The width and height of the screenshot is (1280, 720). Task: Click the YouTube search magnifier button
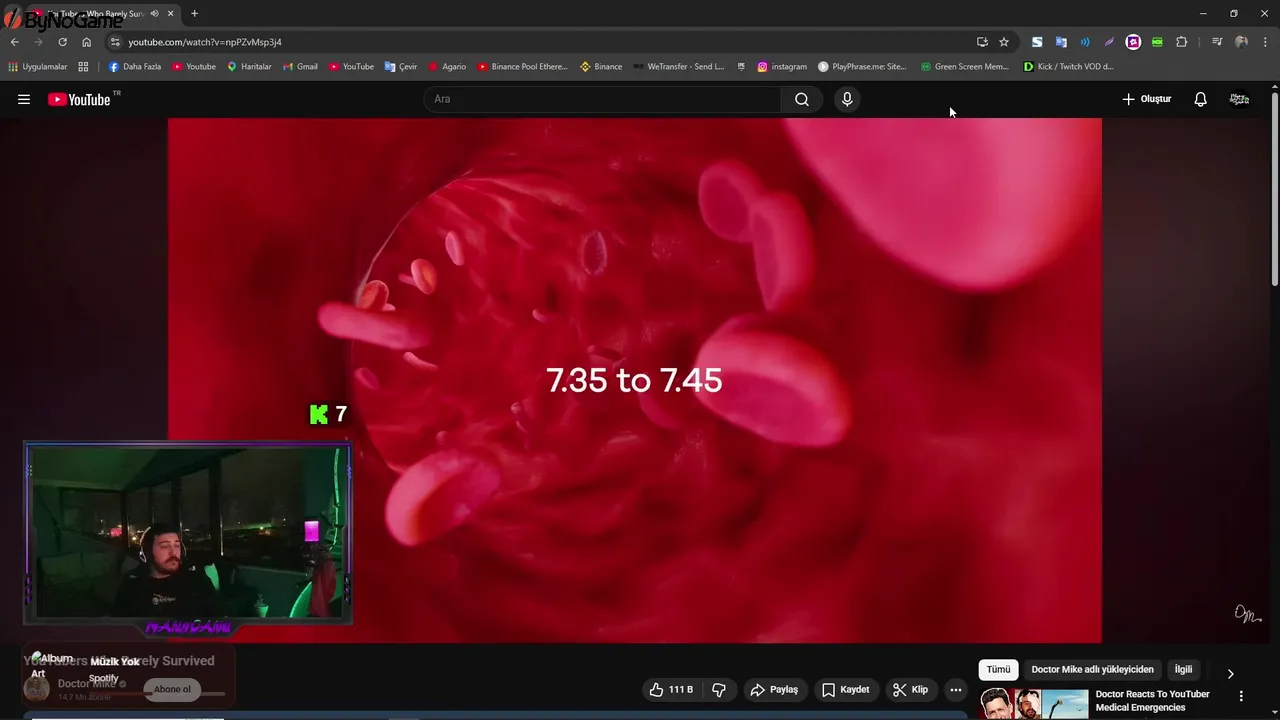click(802, 99)
